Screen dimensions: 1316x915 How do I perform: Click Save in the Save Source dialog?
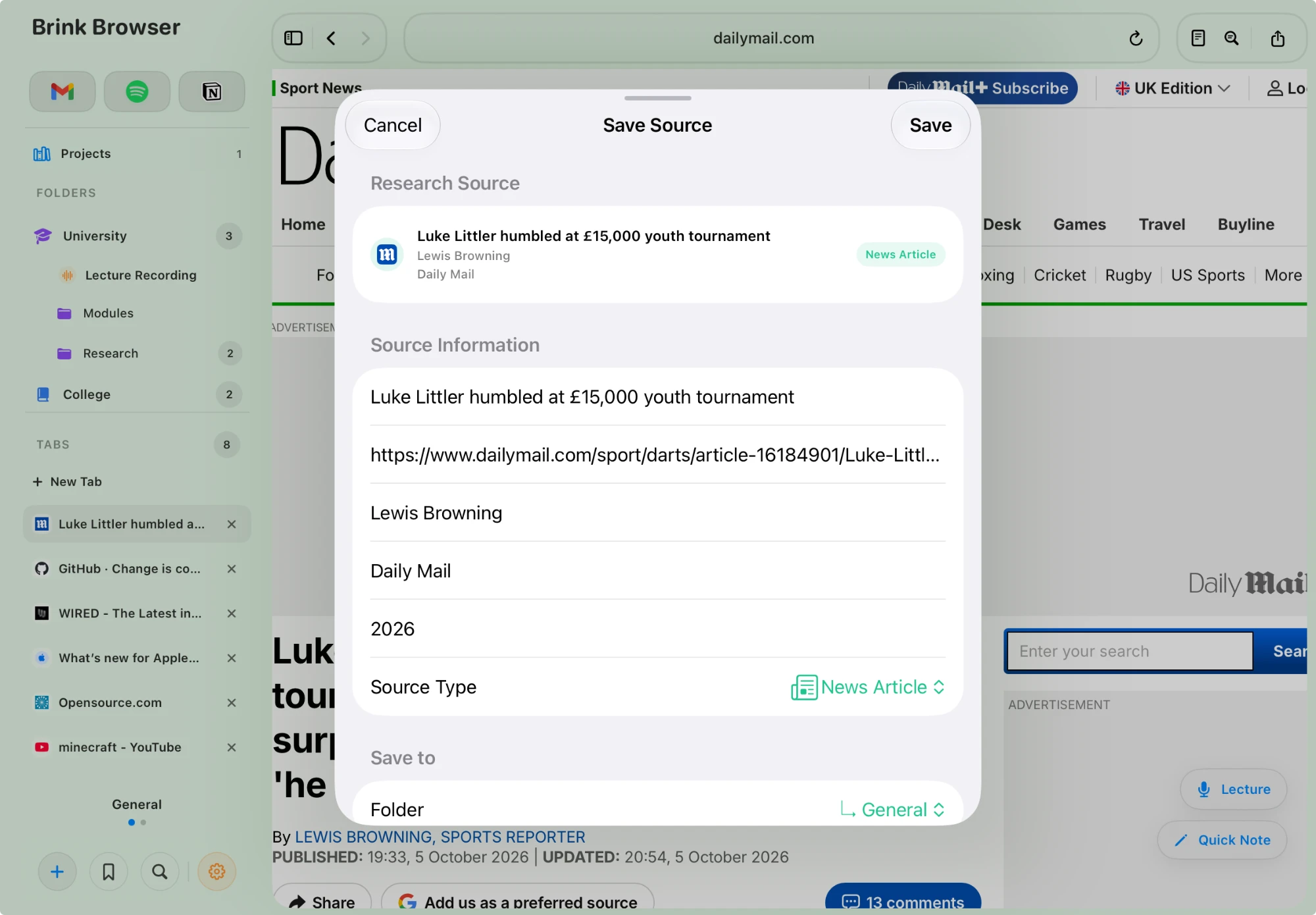click(x=930, y=125)
